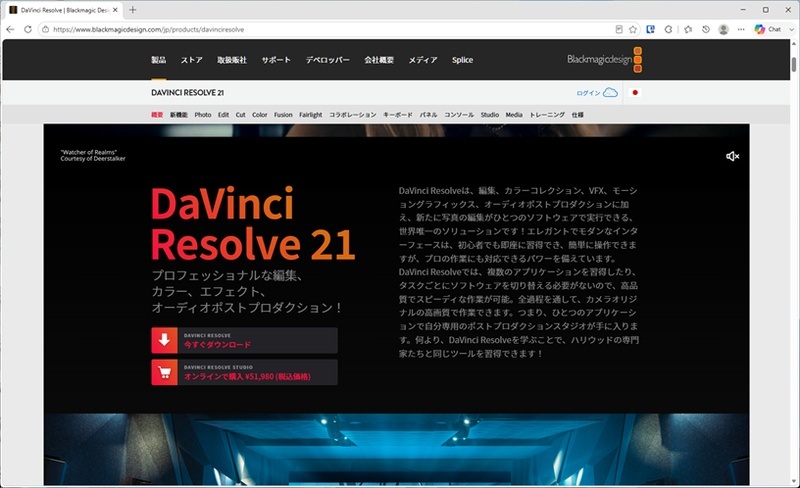Click the blue studio image below hero
Viewport: 800px width, 488px height.
pyautogui.click(x=396, y=449)
